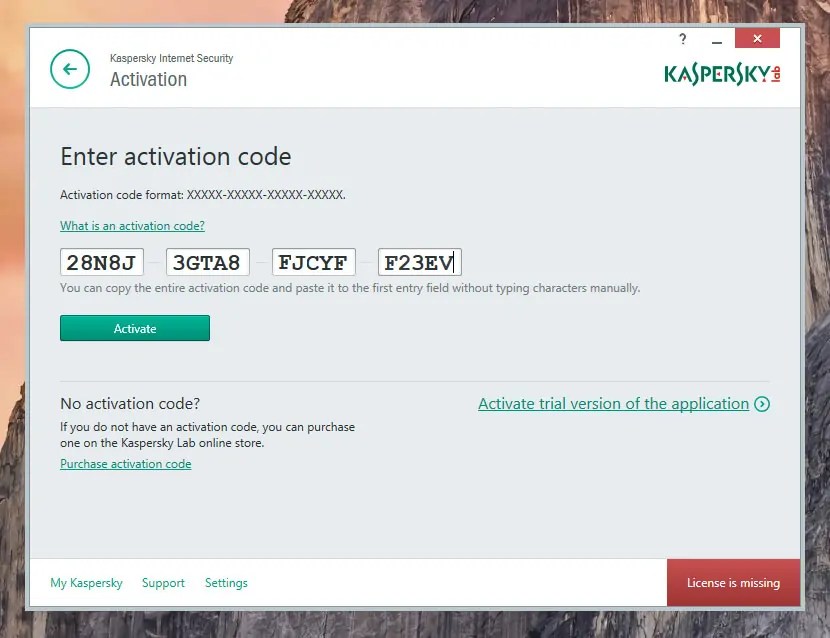Image resolution: width=830 pixels, height=638 pixels.
Task: Click the fourth code field containing F23EV
Action: [x=420, y=262]
